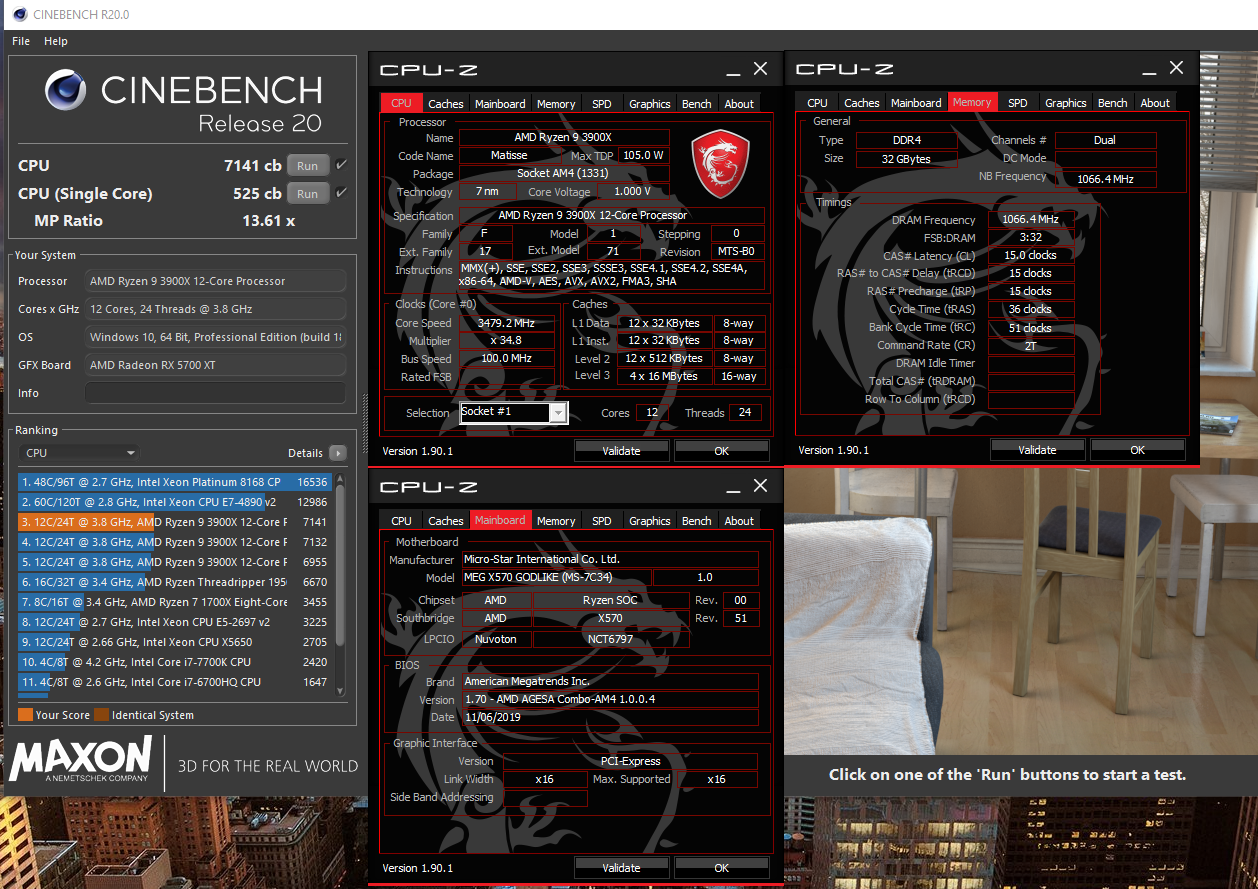Minimize the CPU tab CPU-Z window

click(734, 73)
